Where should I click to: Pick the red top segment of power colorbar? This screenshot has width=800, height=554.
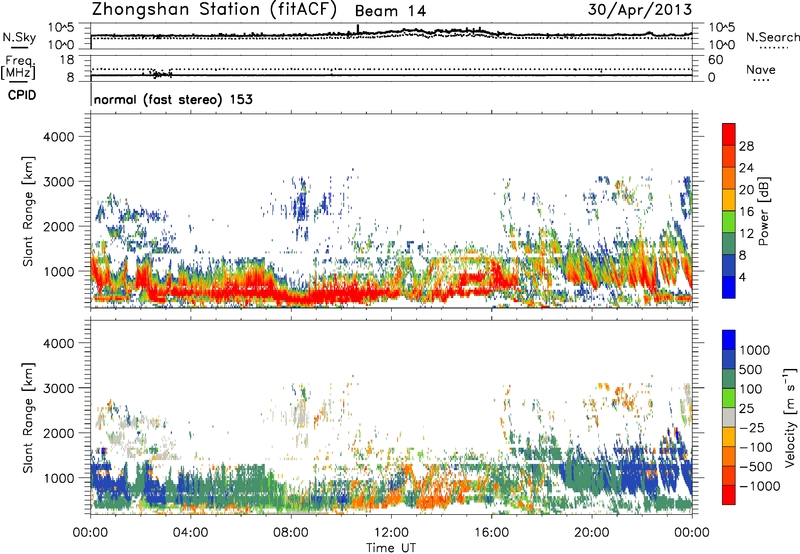[729, 135]
